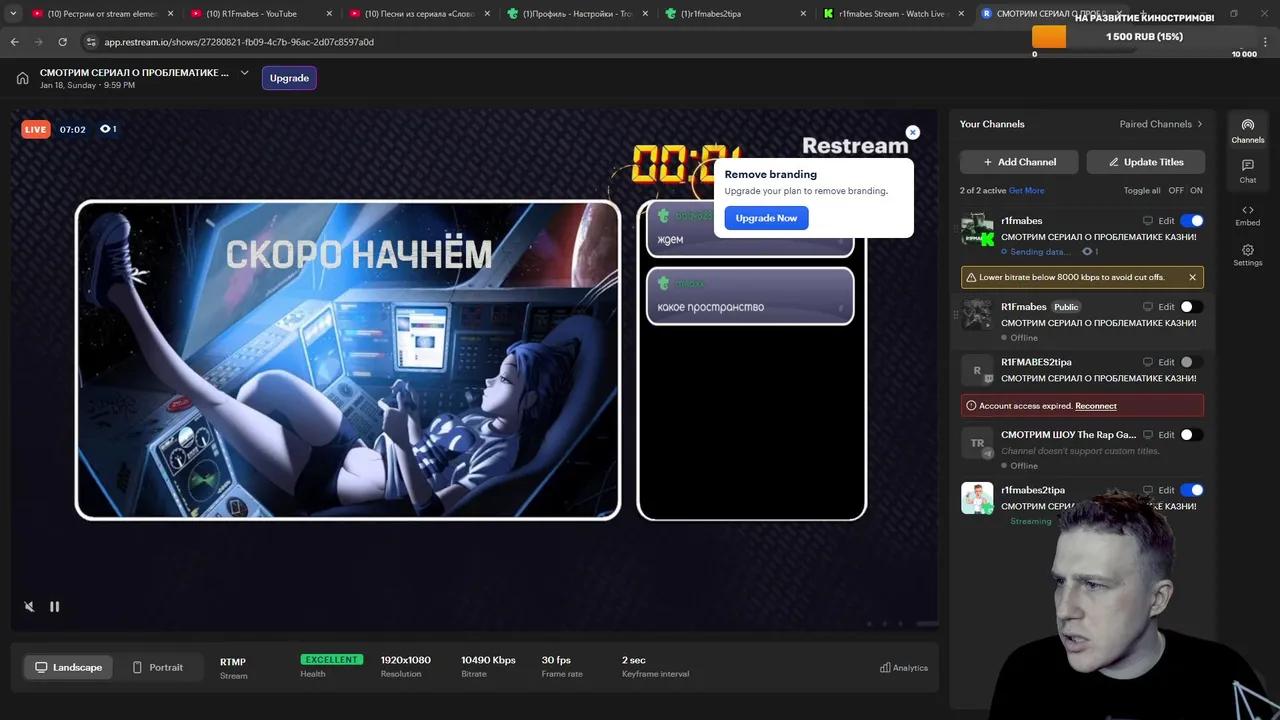The width and height of the screenshot is (1280, 720).
Task: Expand Paired Channels chevron
Action: (1200, 124)
